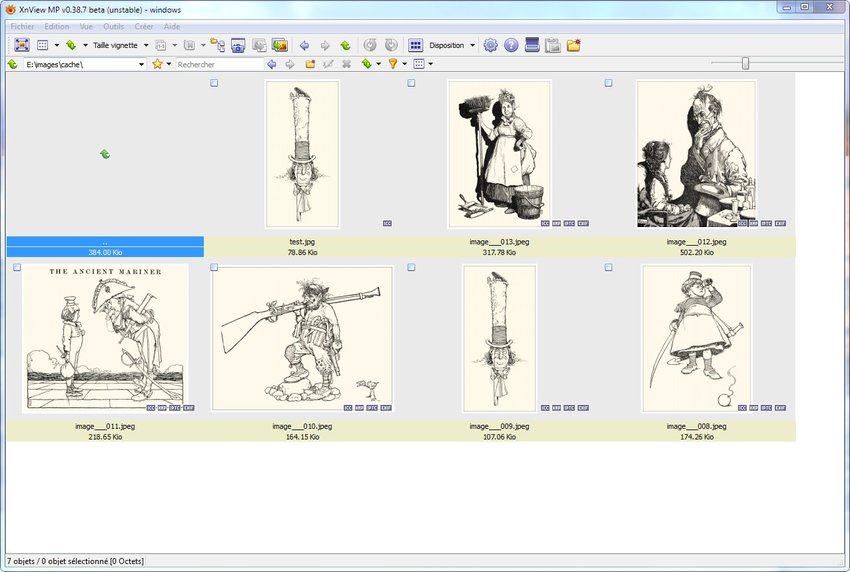Rotate right using the clockwise icon
850x572 pixels.
[x=391, y=45]
